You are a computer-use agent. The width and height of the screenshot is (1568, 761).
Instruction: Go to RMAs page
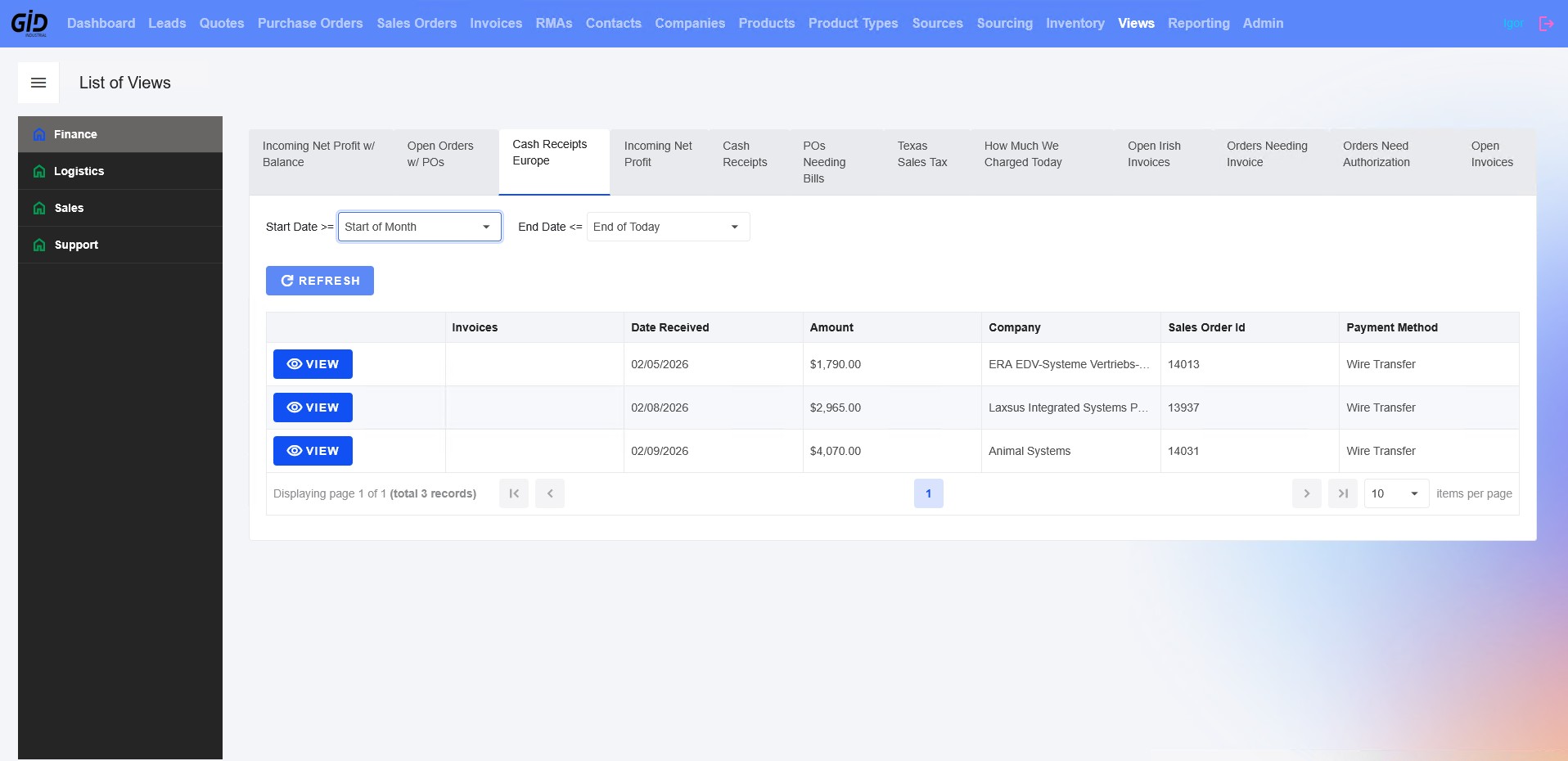point(554,24)
